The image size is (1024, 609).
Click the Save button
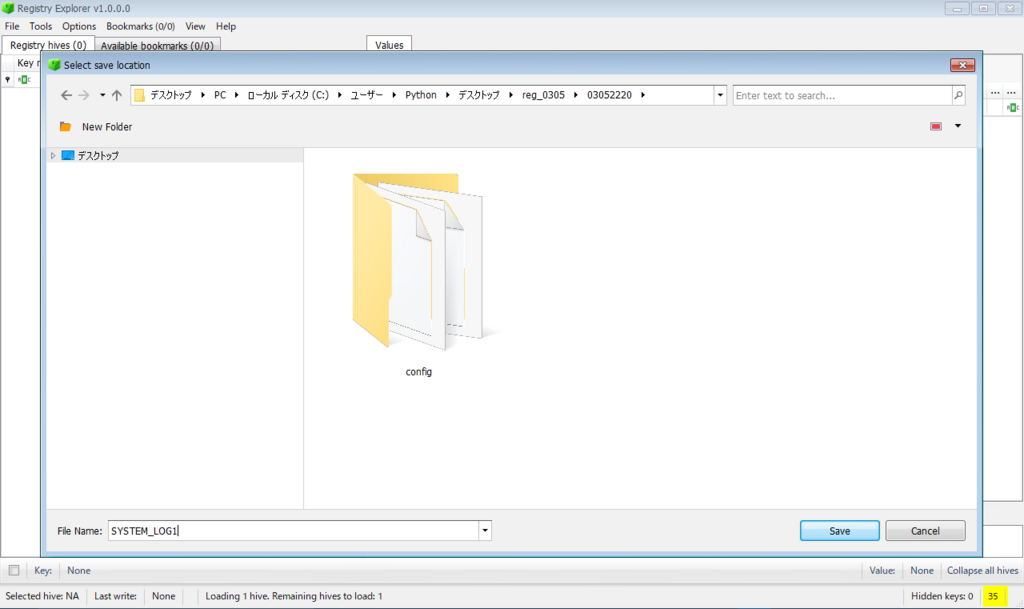839,531
